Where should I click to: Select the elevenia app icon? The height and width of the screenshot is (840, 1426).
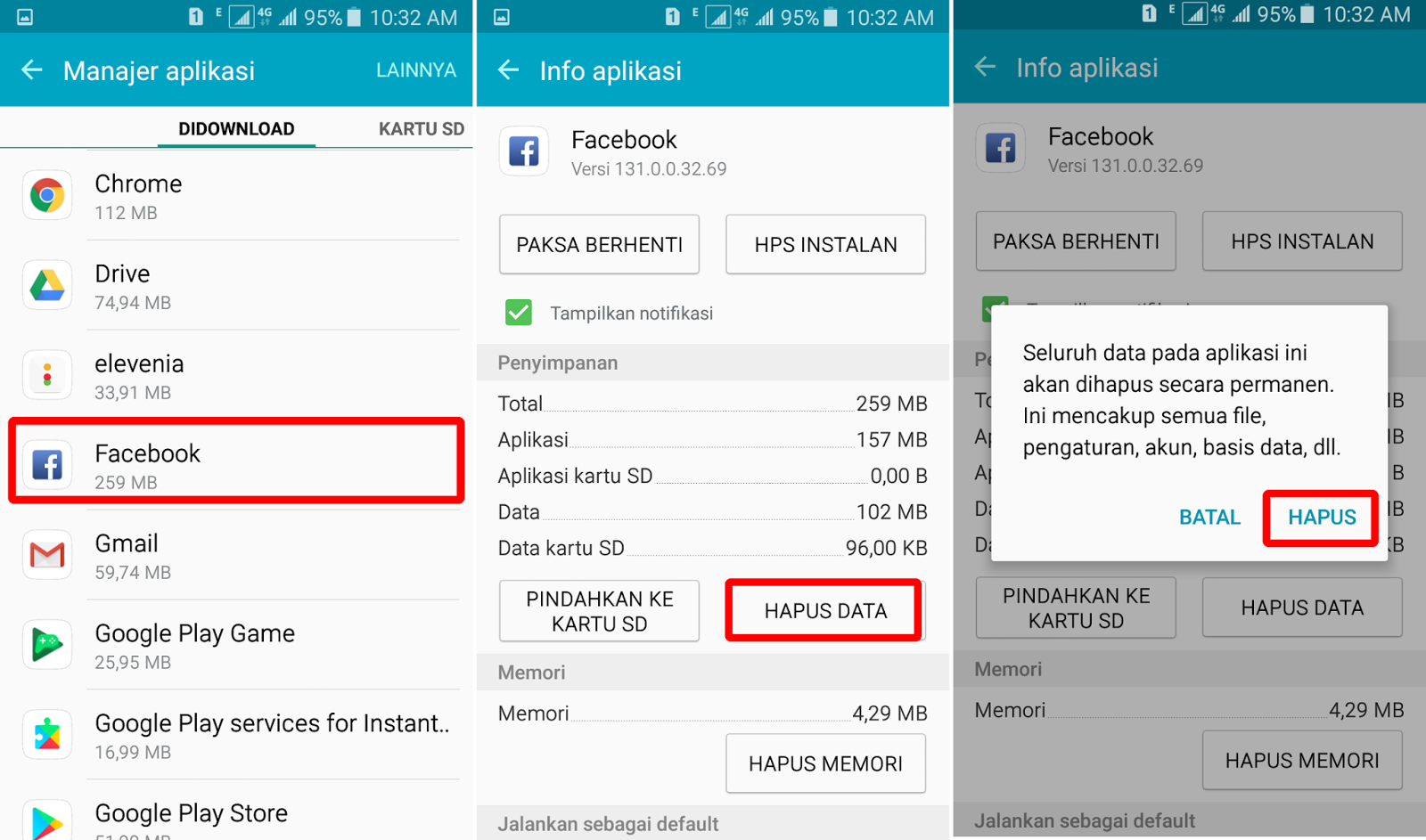click(47, 375)
